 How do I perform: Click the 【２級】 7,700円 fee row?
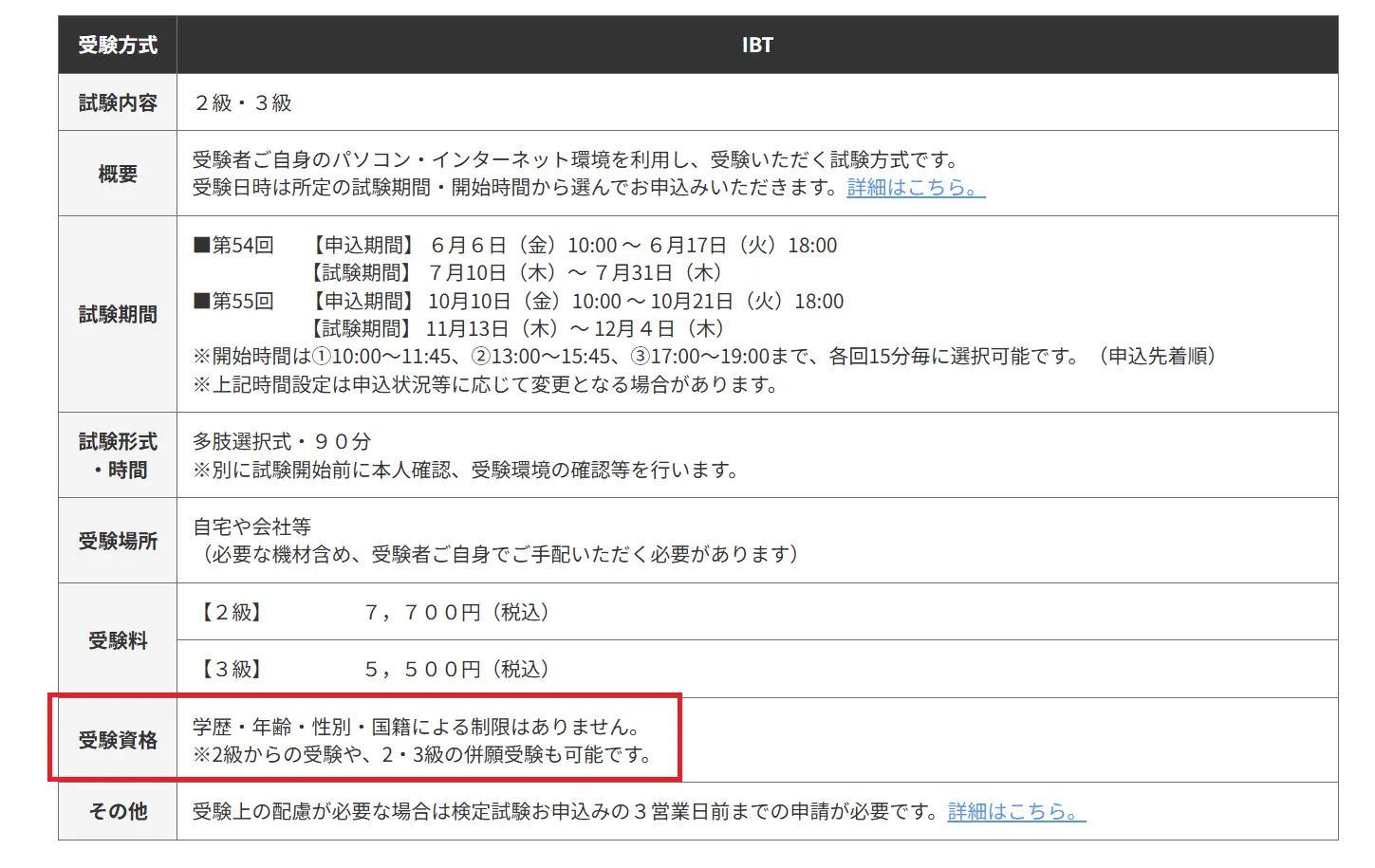757,612
